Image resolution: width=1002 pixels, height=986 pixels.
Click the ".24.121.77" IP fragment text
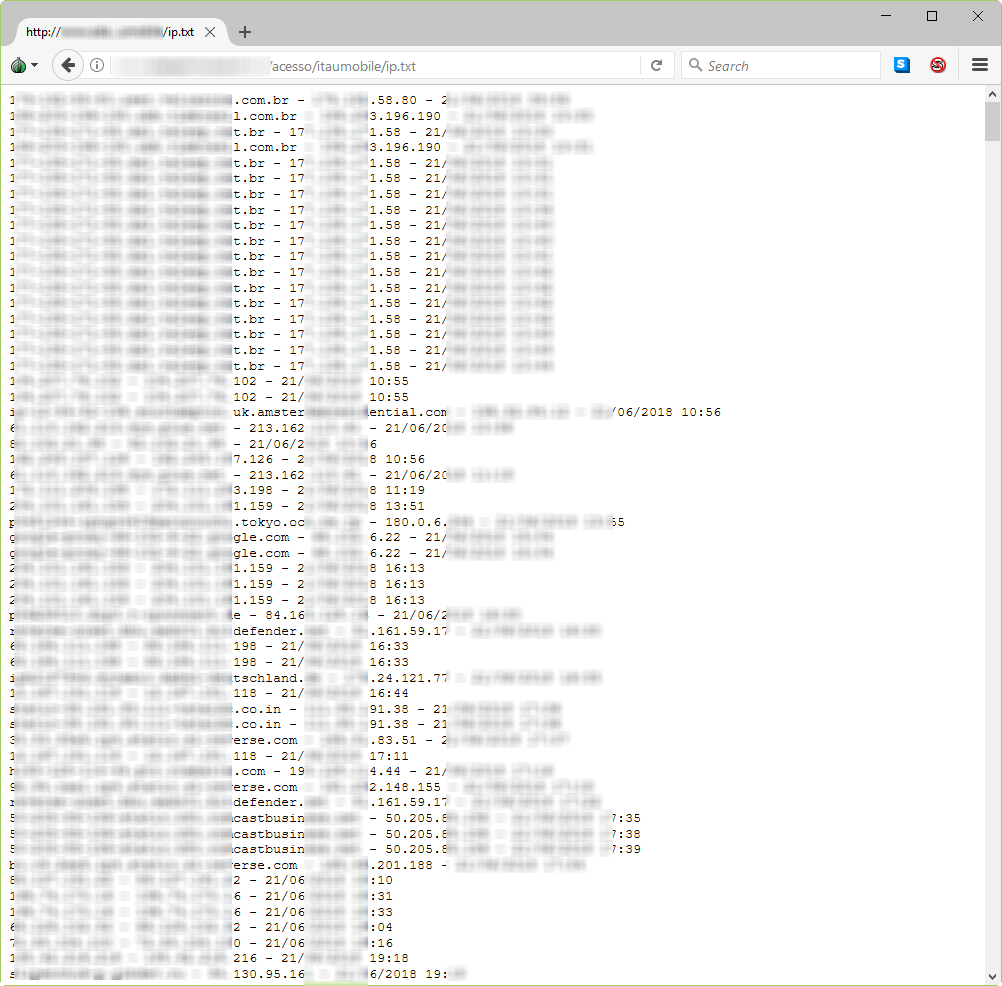tap(409, 678)
